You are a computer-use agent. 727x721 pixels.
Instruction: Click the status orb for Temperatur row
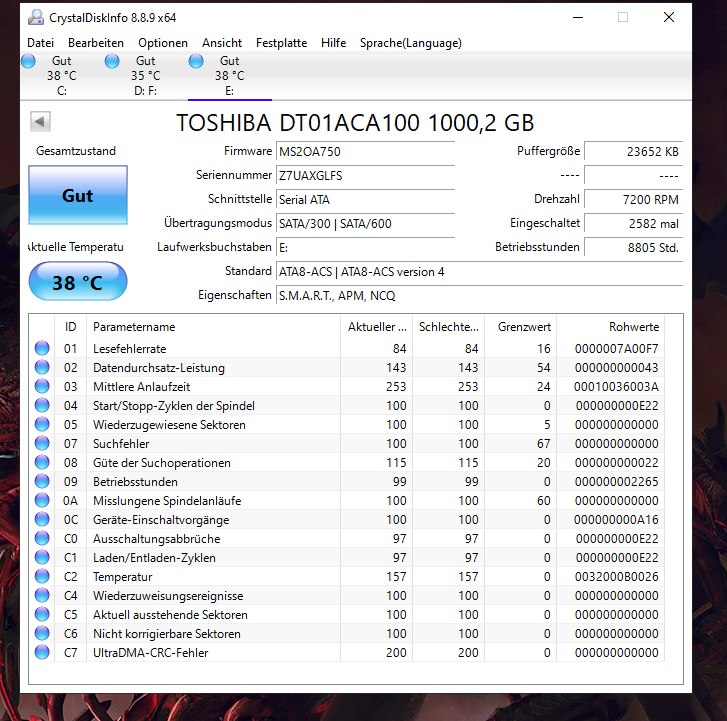tap(42, 576)
